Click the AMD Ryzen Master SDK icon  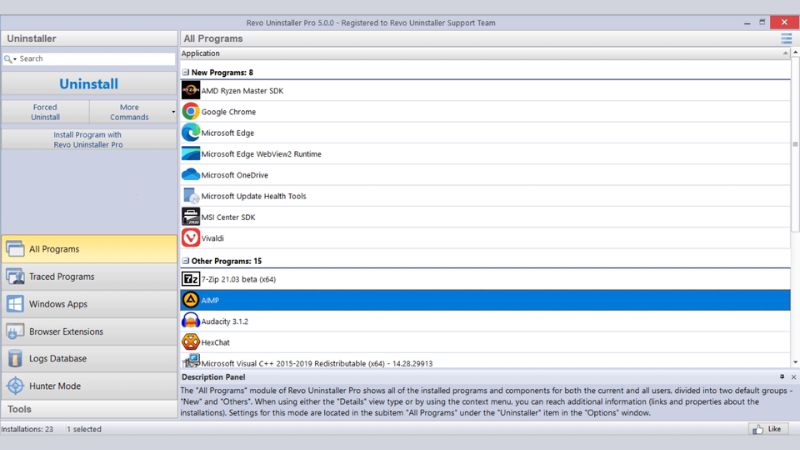191,90
